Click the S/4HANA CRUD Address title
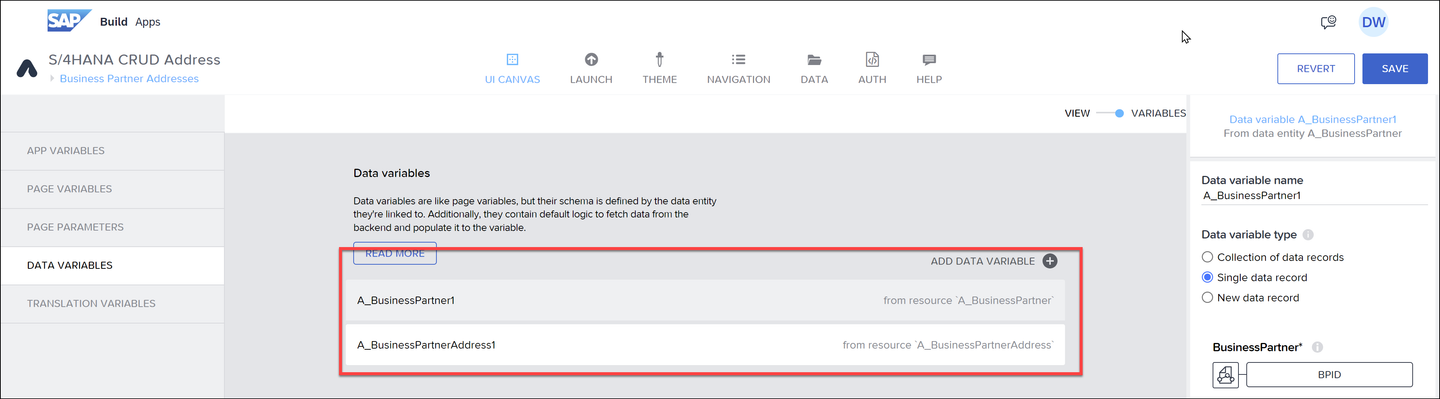 (x=134, y=60)
